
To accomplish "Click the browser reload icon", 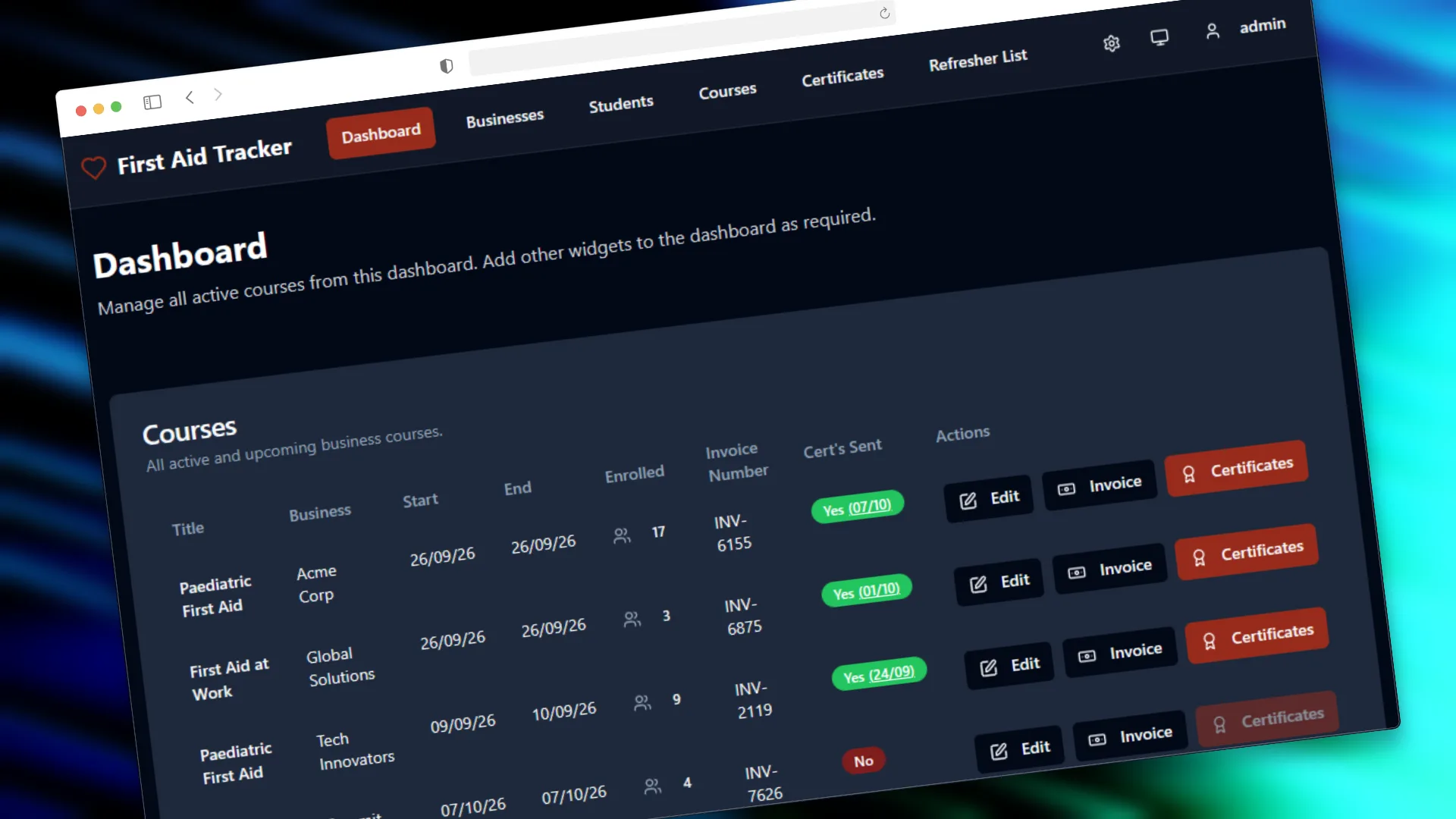I will click(x=884, y=13).
